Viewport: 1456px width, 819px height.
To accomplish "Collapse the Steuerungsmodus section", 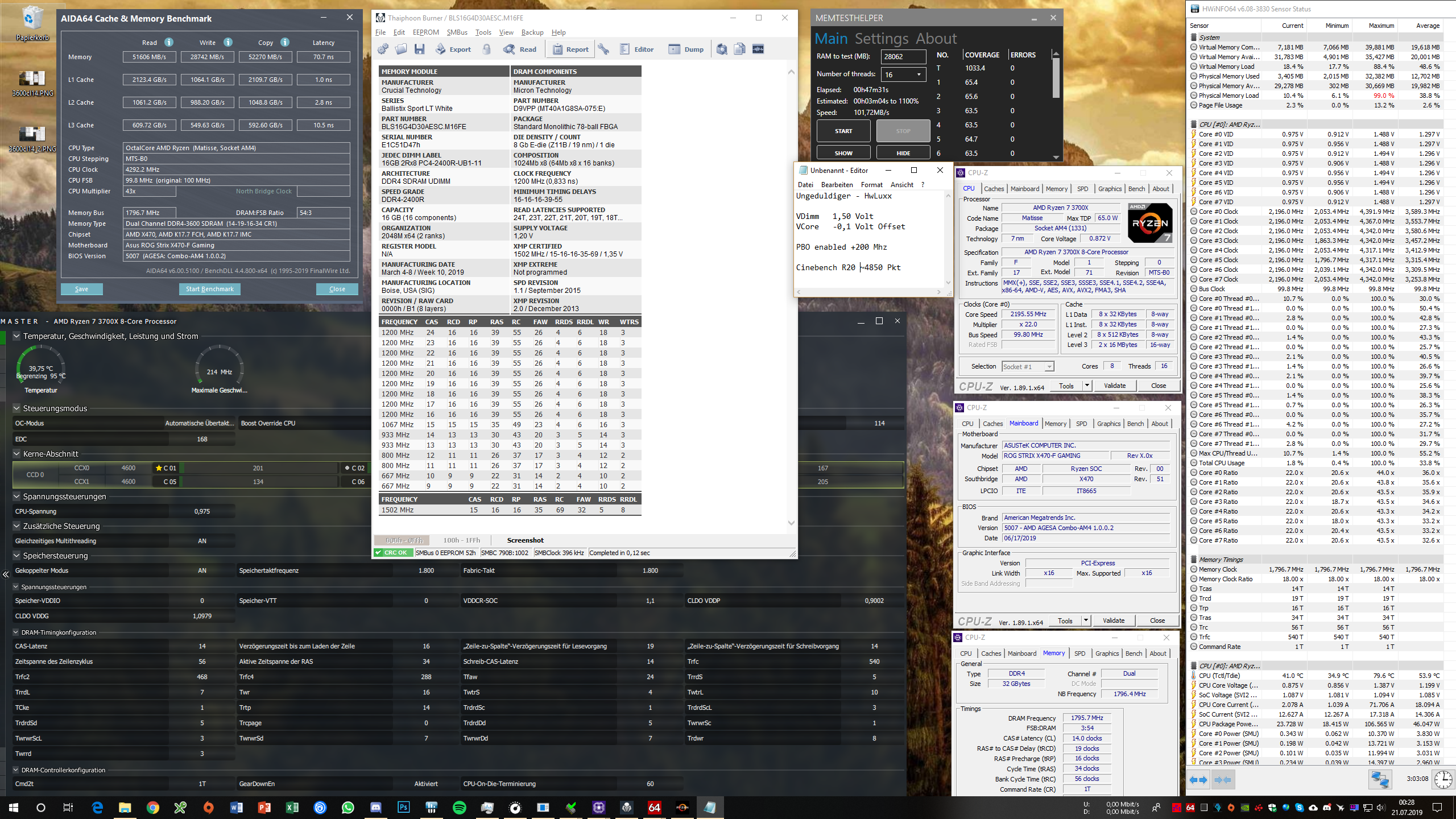I will pyautogui.click(x=16, y=408).
